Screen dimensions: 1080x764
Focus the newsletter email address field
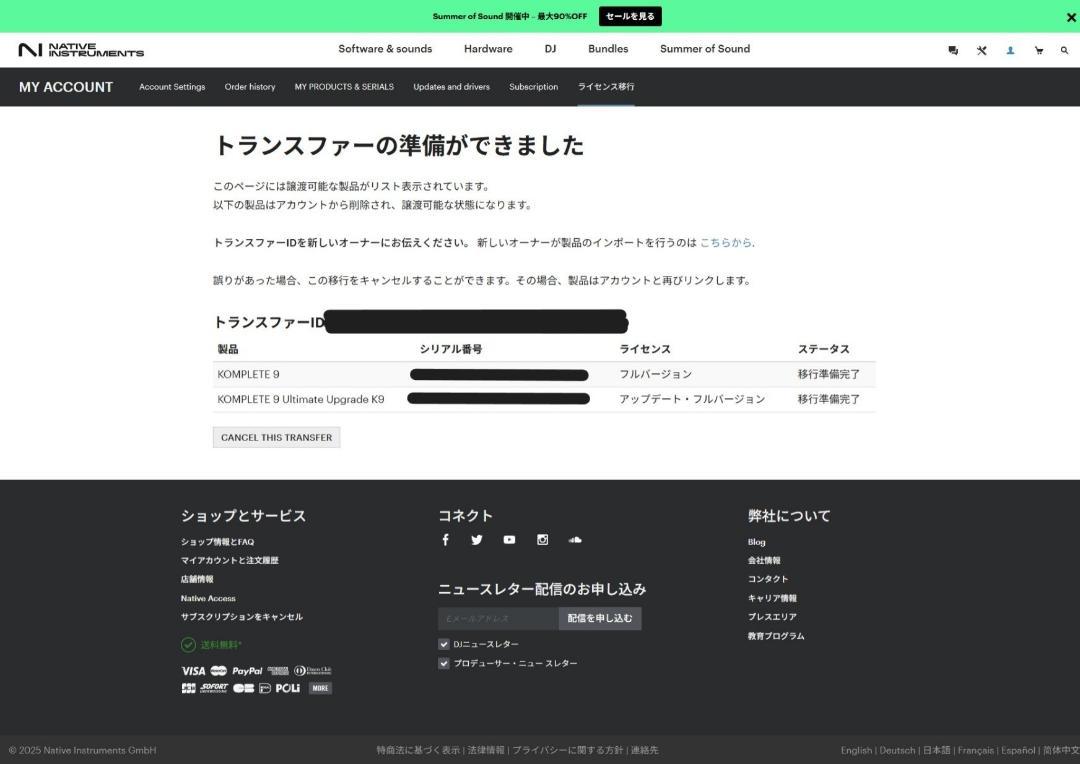(498, 619)
